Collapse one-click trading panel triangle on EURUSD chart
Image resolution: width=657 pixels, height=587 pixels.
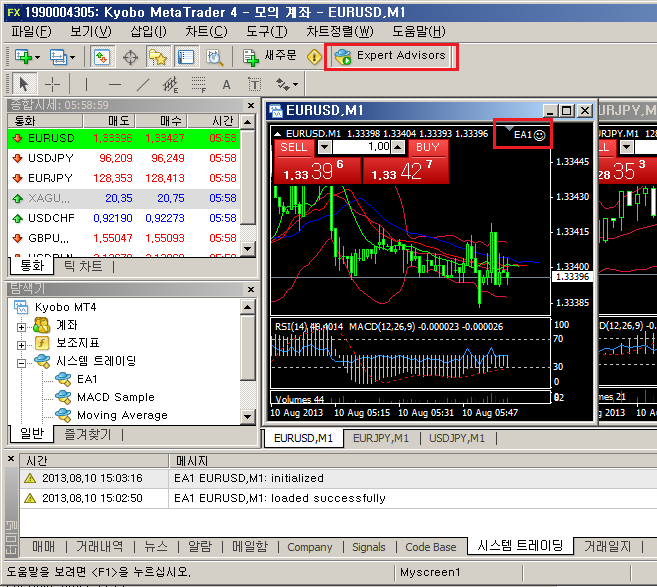[x=277, y=134]
